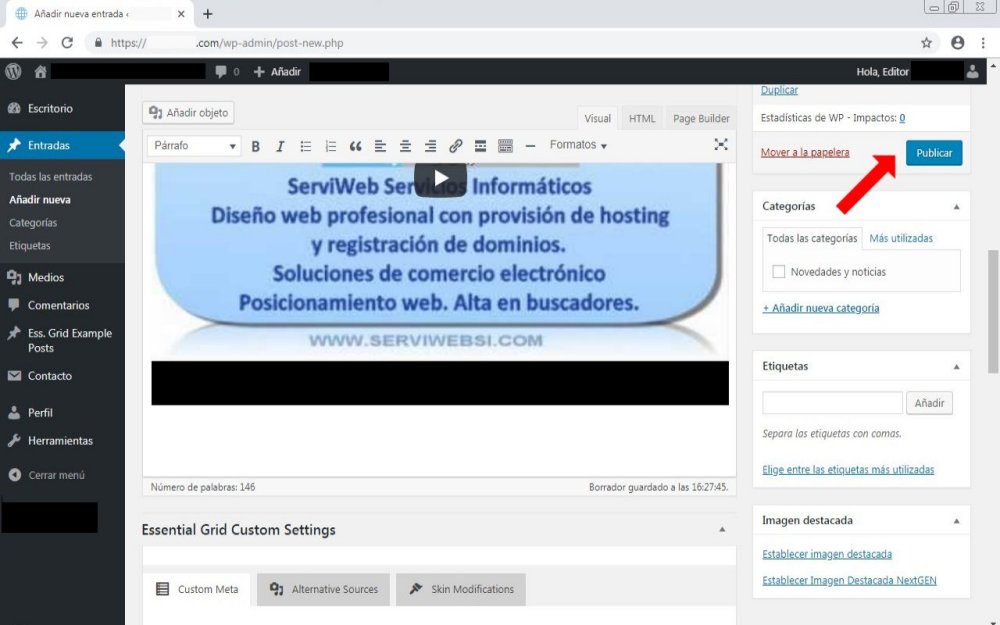Switch to the HTML editor tab

pos(642,119)
